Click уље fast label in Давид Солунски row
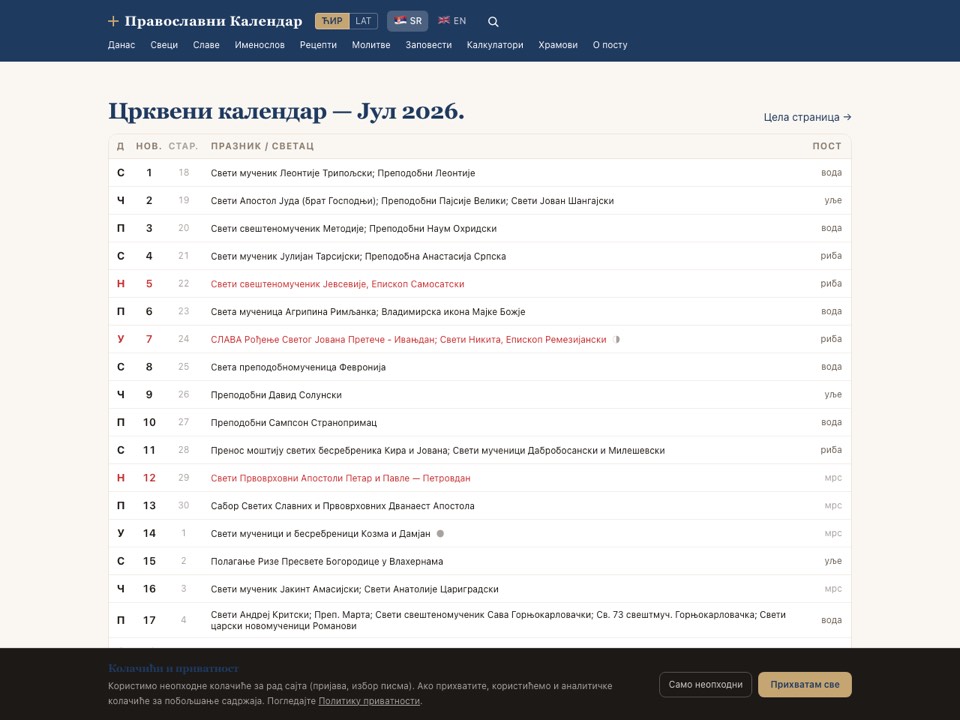This screenshot has height=720, width=960. [x=833, y=395]
